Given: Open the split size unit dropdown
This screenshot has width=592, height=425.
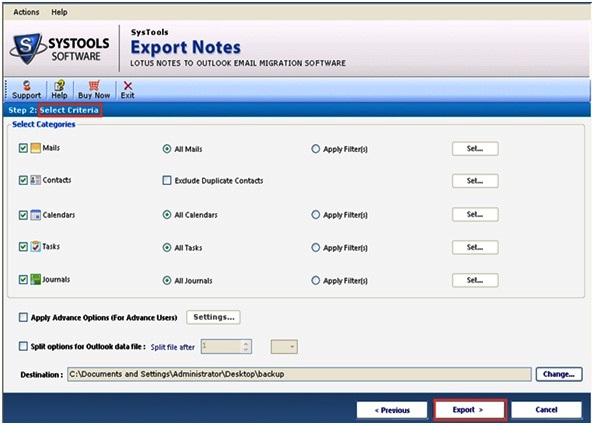Looking at the screenshot, I should [x=284, y=346].
